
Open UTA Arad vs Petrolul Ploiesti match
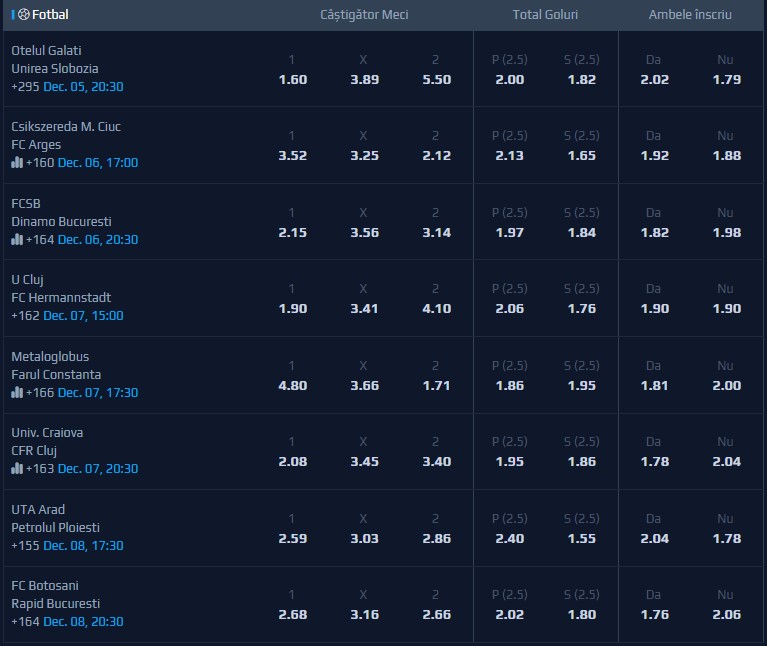[x=55, y=518]
